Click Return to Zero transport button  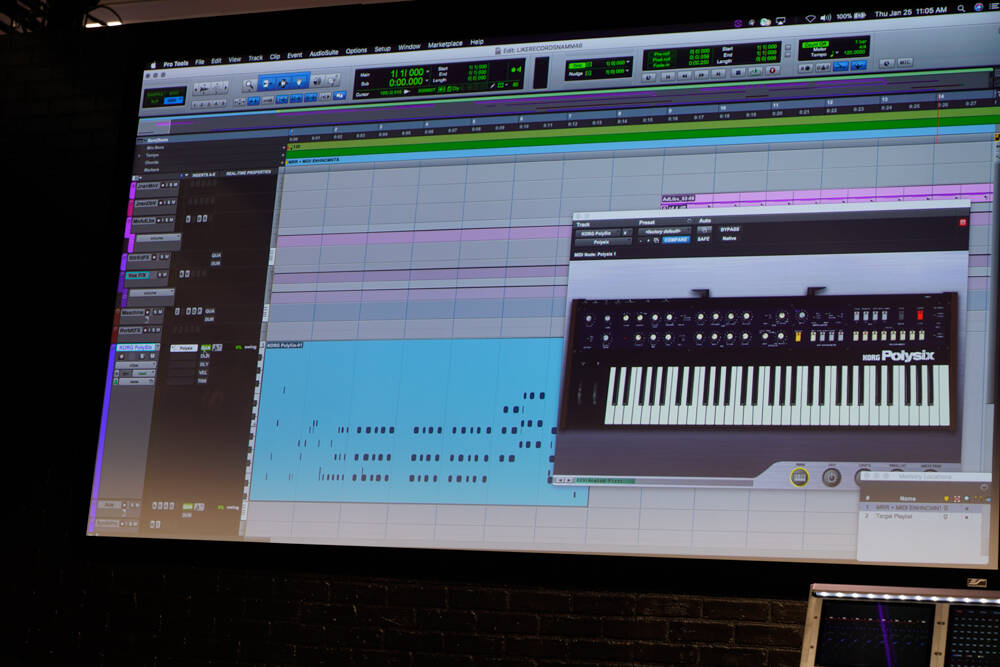coord(667,77)
